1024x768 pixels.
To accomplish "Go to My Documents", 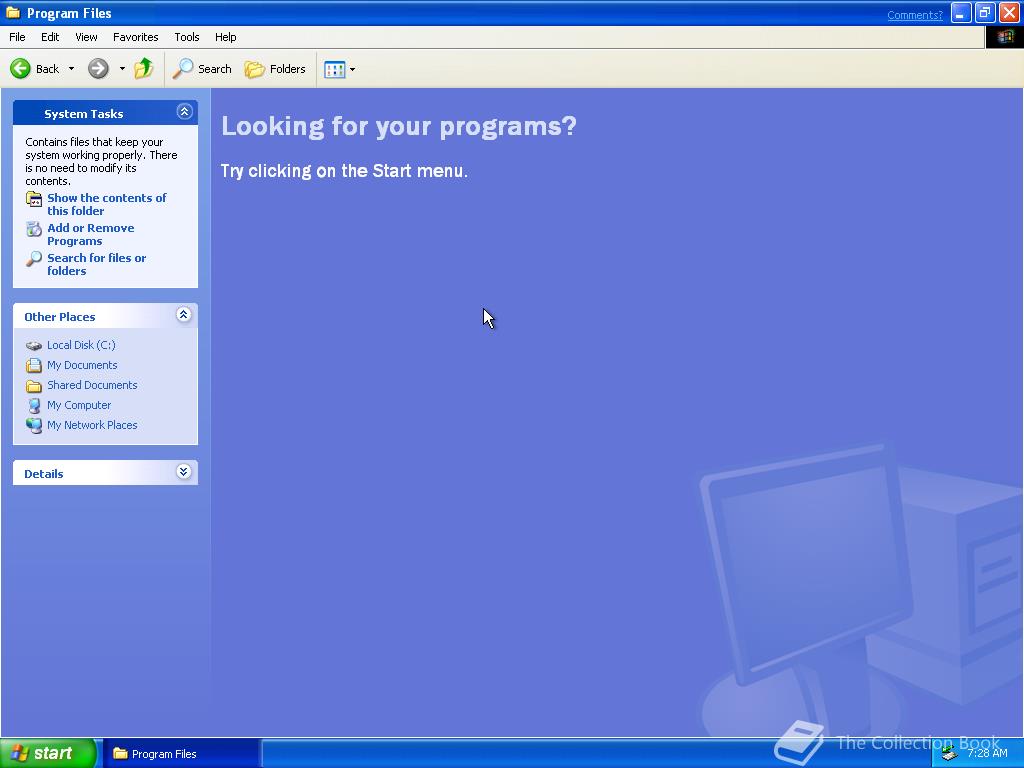I will (x=82, y=365).
